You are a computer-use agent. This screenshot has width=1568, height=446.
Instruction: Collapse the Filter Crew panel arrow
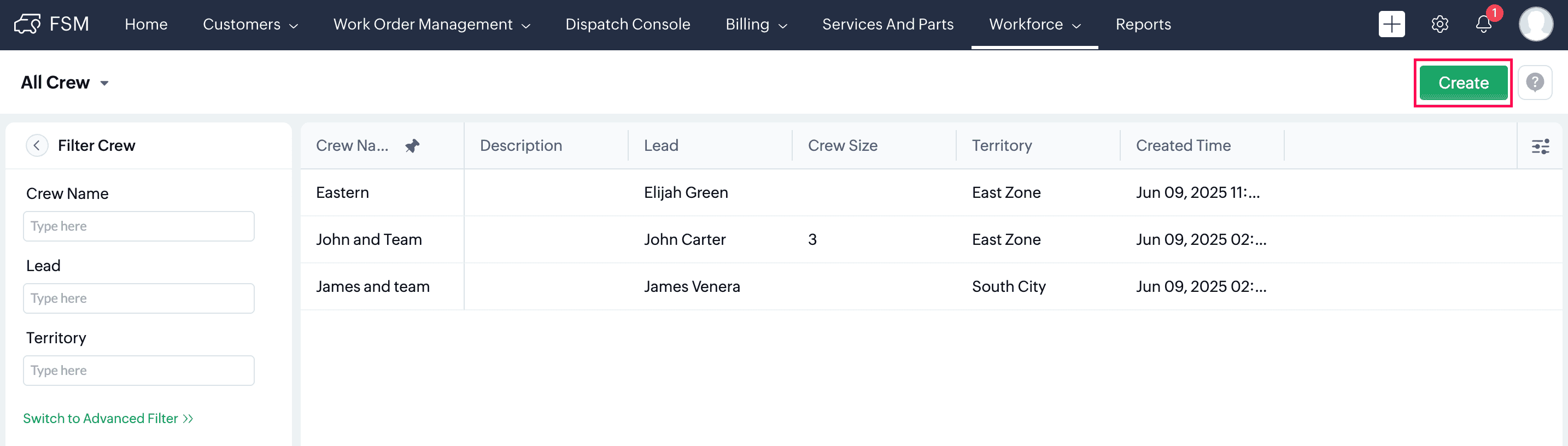pos(37,145)
